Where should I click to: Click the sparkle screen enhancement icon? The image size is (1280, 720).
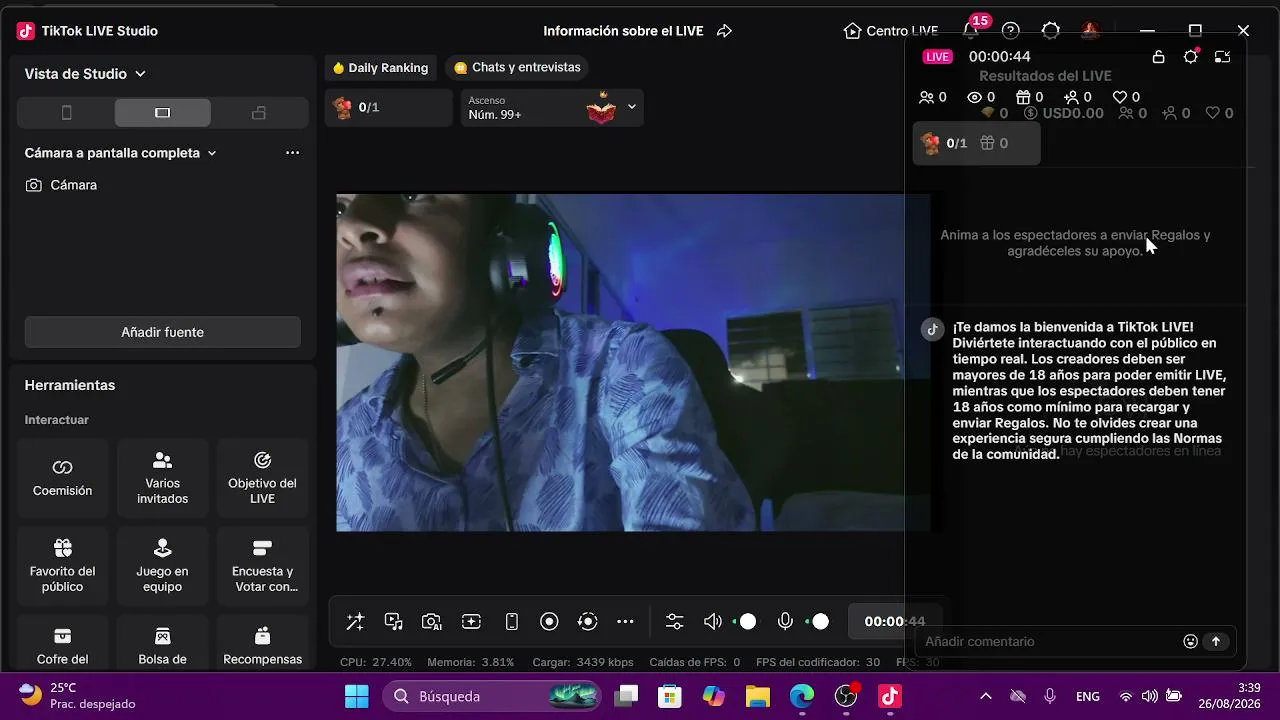(471, 622)
